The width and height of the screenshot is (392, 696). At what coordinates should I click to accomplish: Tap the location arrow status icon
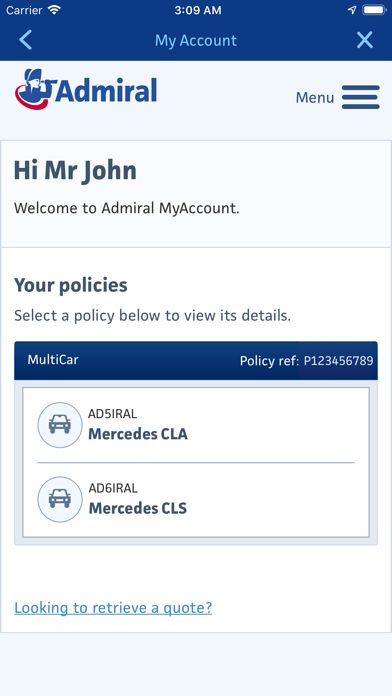(x=352, y=10)
